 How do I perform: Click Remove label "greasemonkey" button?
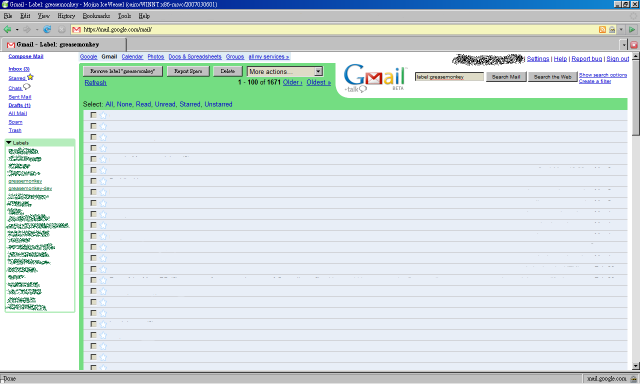tap(122, 71)
